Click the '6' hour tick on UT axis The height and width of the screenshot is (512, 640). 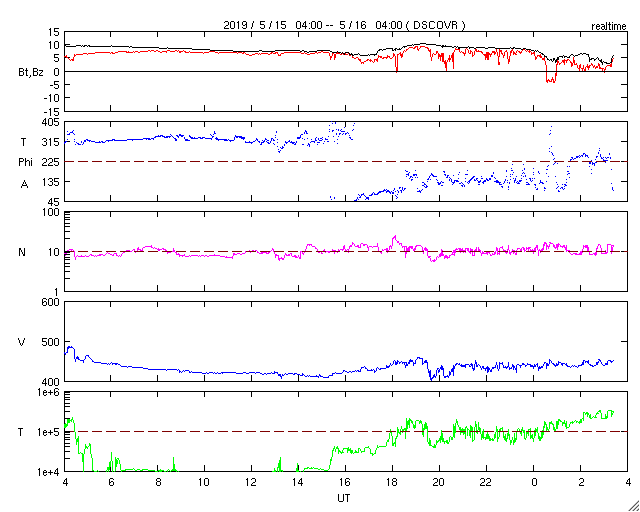pos(111,482)
